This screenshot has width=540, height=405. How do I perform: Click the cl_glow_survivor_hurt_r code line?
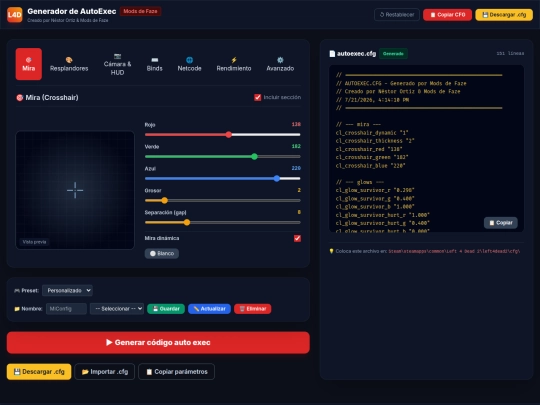(383, 215)
